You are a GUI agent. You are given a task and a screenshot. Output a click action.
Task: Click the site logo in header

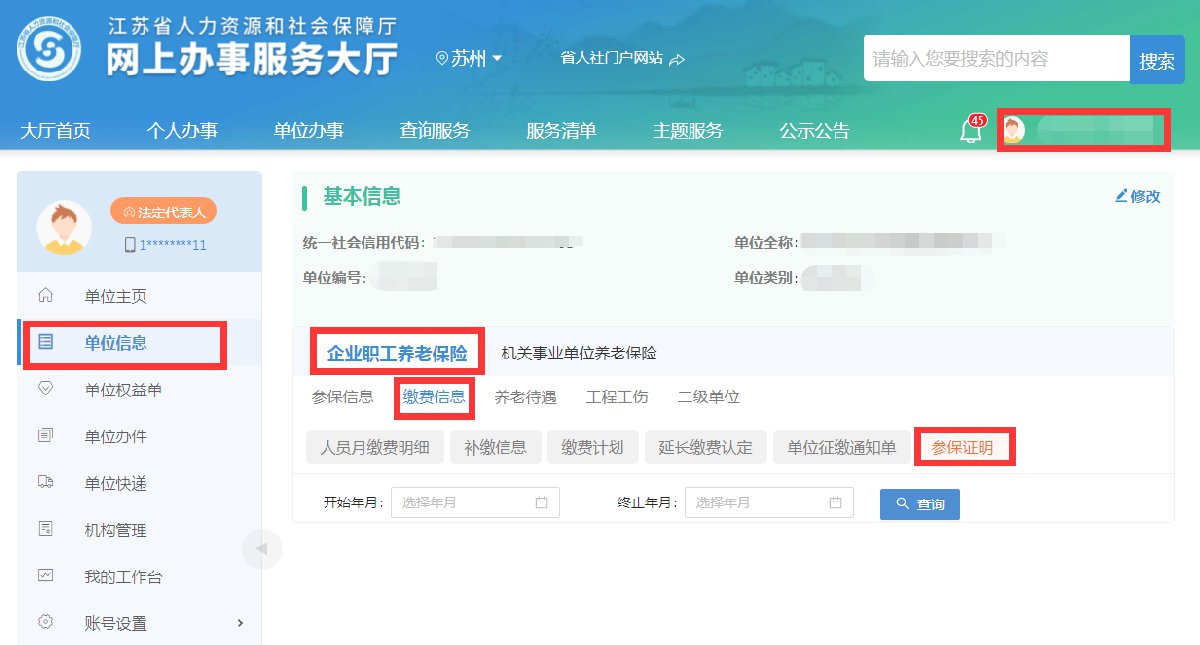[x=49, y=49]
